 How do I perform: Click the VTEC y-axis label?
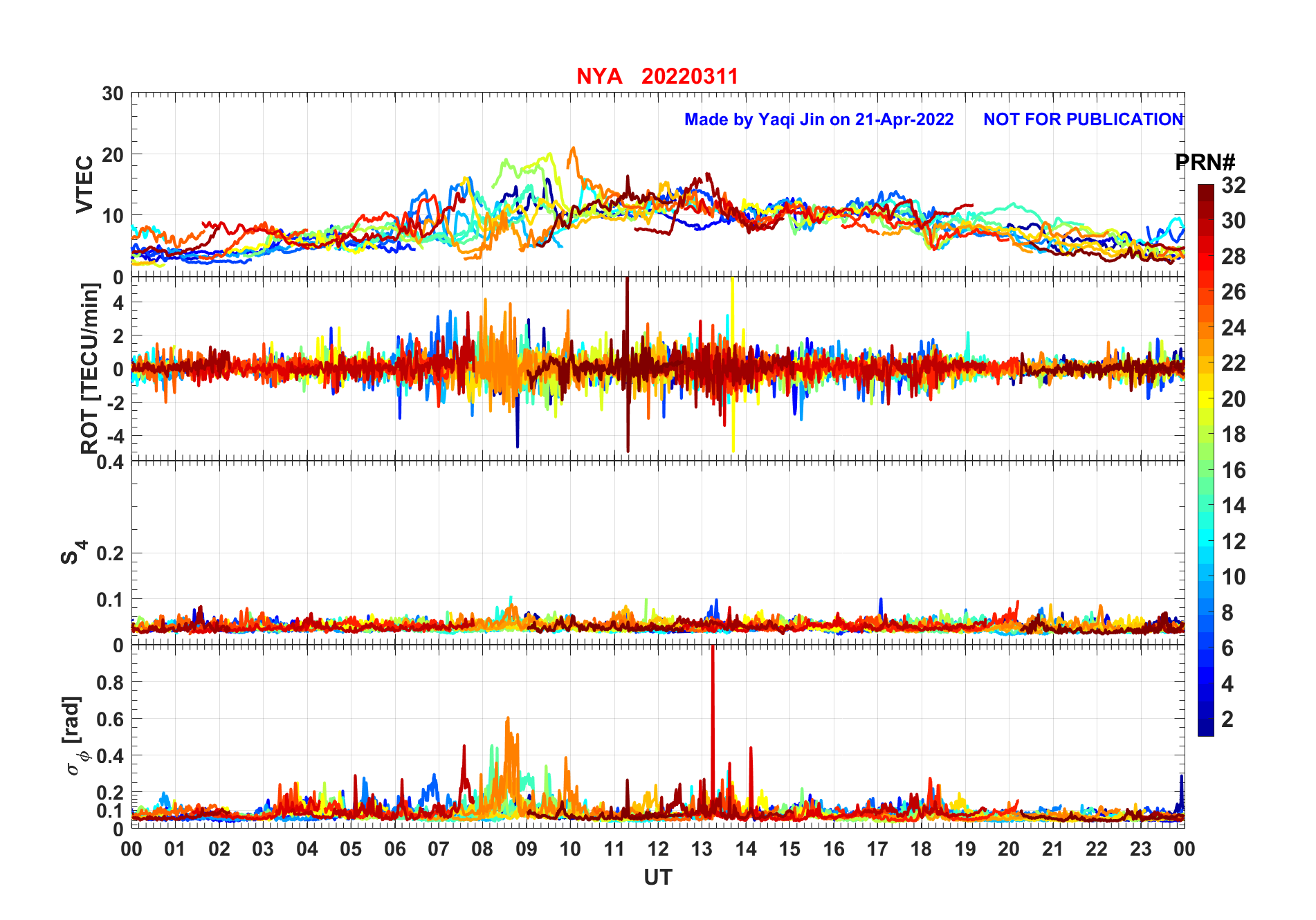pyautogui.click(x=84, y=185)
